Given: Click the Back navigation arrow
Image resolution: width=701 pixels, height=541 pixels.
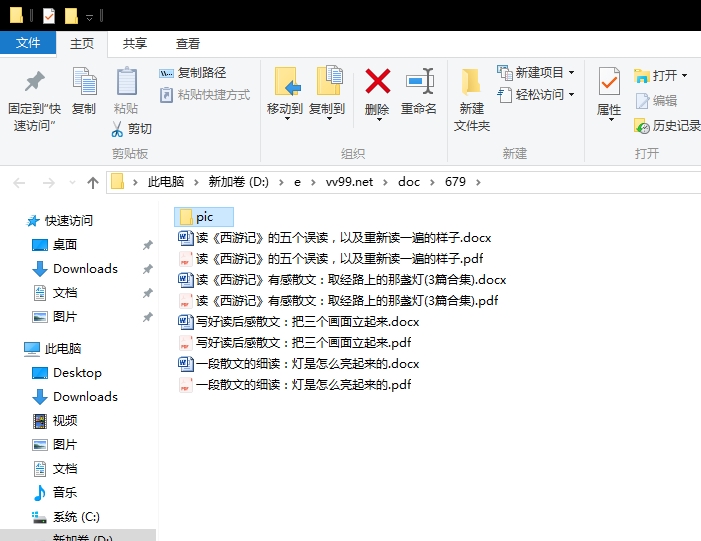Looking at the screenshot, I should 19,182.
